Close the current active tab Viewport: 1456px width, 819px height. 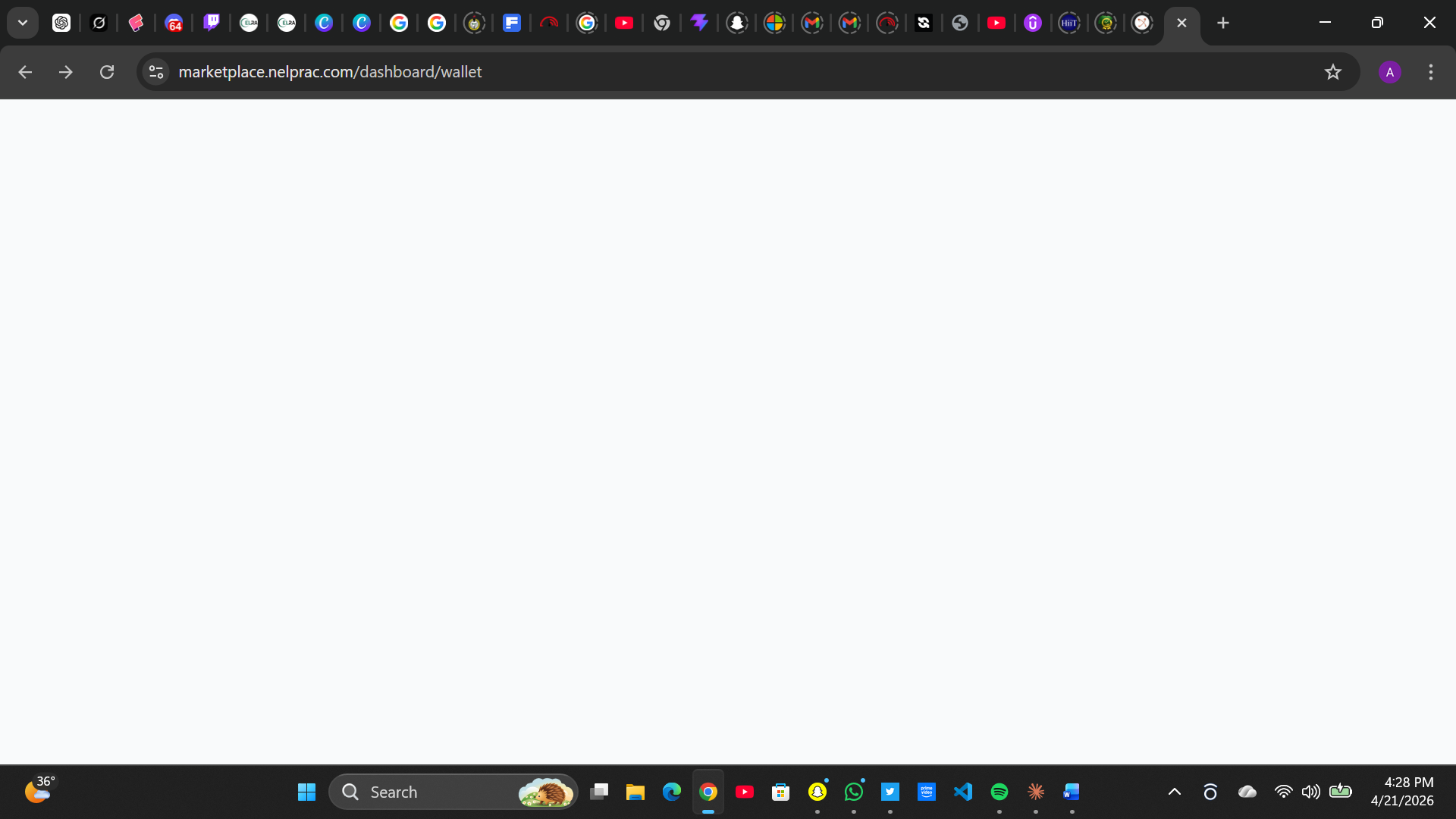(x=1181, y=23)
